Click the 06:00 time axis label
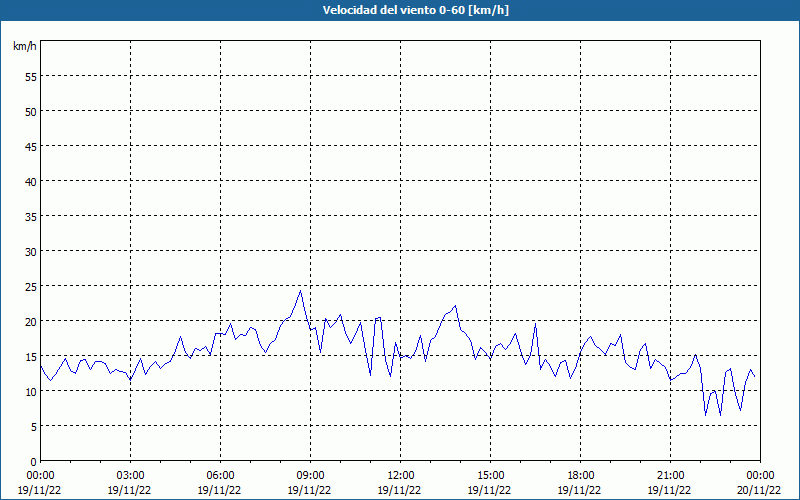This screenshot has width=800, height=500. coord(220,476)
